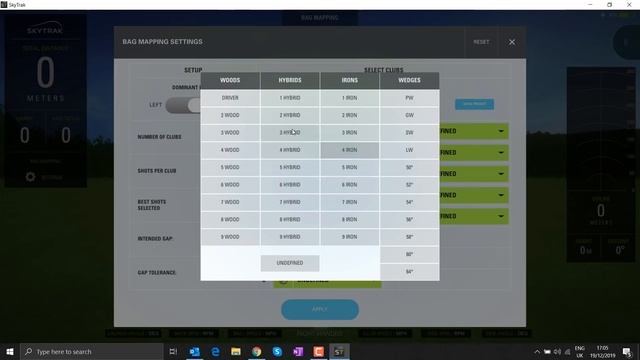Click the blue APPLY button
640x360 pixels.
tap(320, 309)
